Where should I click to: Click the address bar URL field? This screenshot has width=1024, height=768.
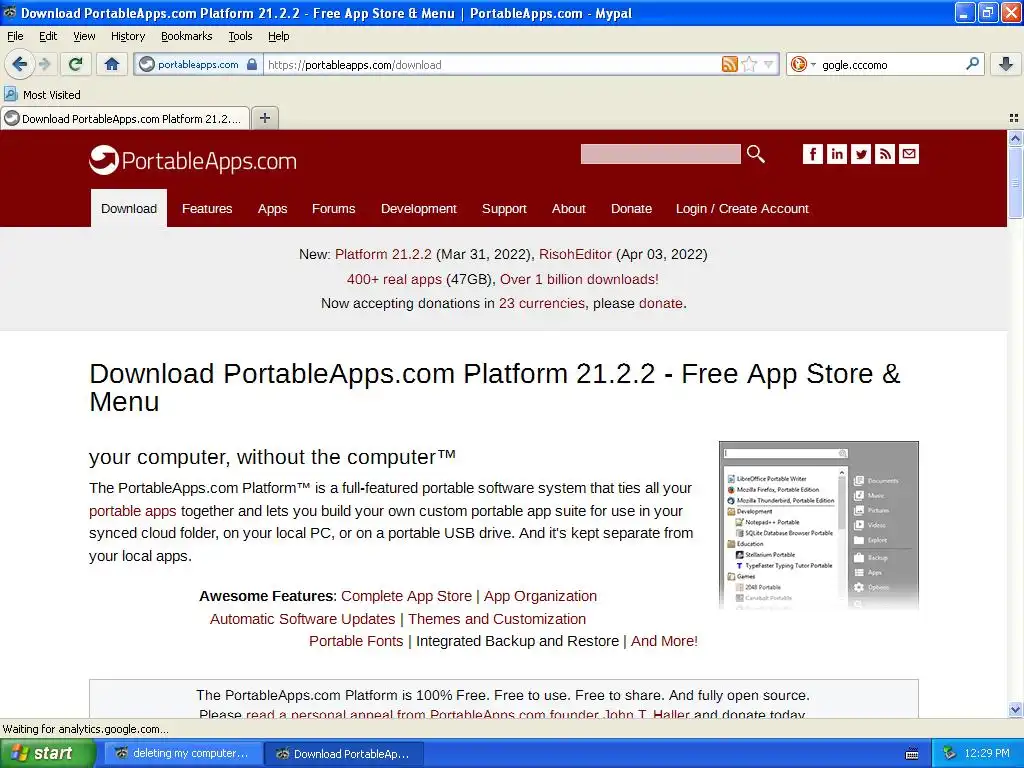[490, 65]
